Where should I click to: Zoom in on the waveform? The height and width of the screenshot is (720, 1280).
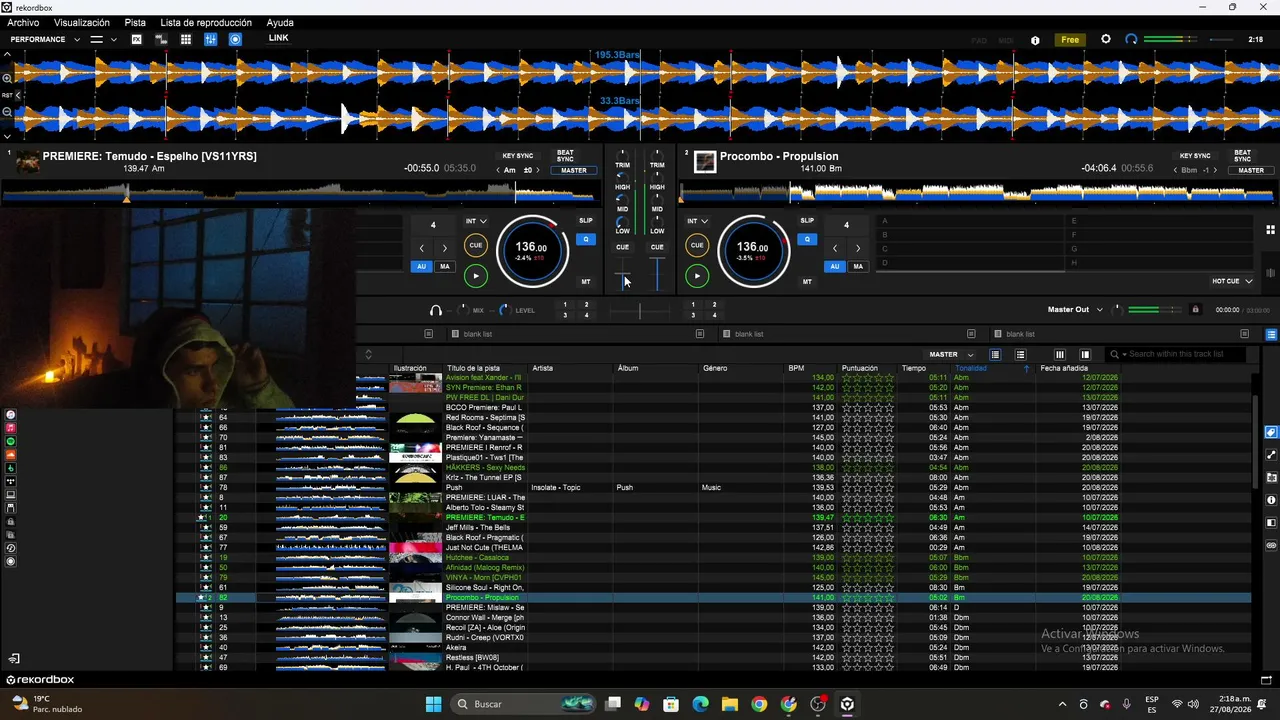pos(7,78)
